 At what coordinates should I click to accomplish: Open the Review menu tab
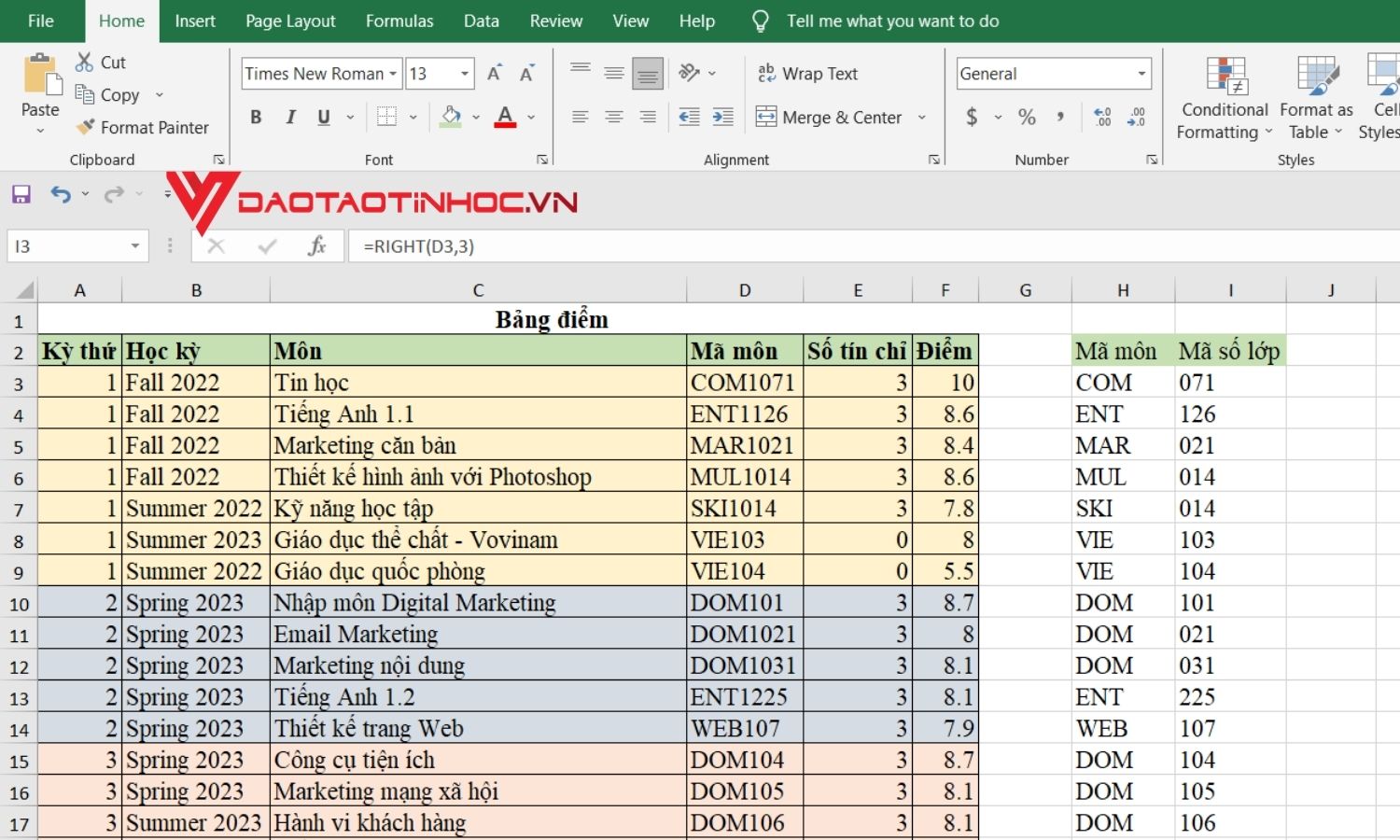click(x=555, y=21)
